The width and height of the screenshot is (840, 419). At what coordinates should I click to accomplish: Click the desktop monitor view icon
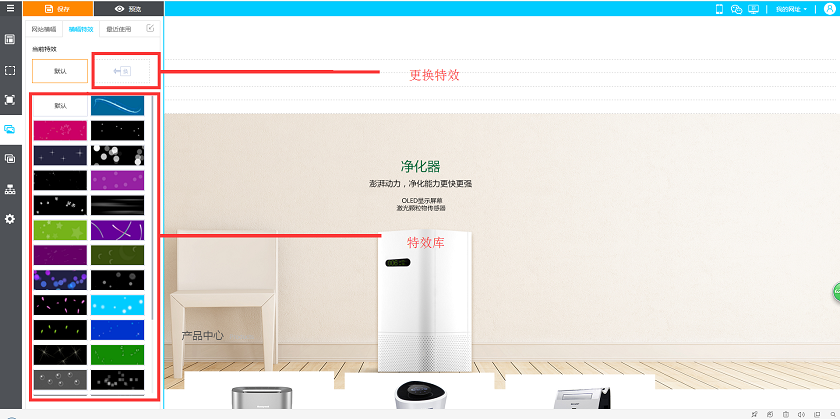point(754,9)
